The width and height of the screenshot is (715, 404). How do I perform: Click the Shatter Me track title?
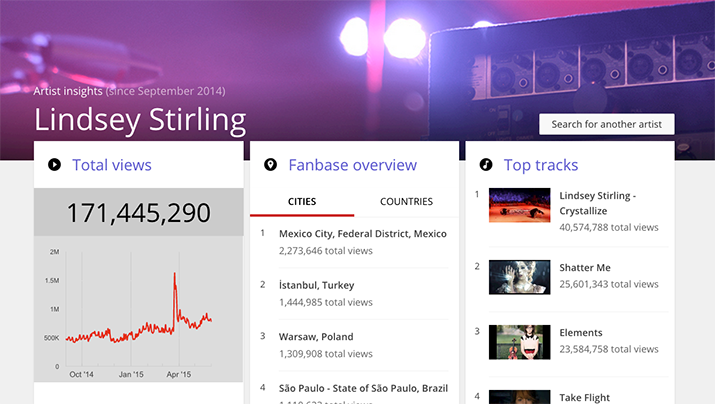[585, 268]
